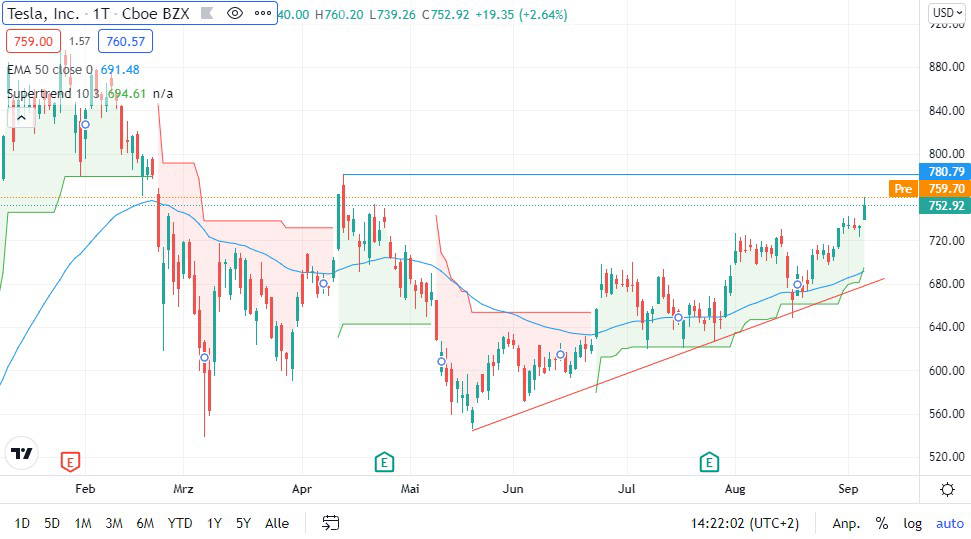Open the green earnings marker near May
This screenshot has height=539, width=971.
(384, 462)
